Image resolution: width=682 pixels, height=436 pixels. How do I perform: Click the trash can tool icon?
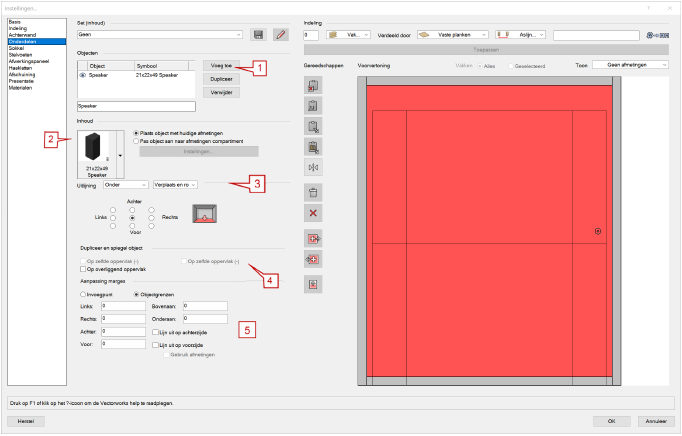(x=313, y=192)
